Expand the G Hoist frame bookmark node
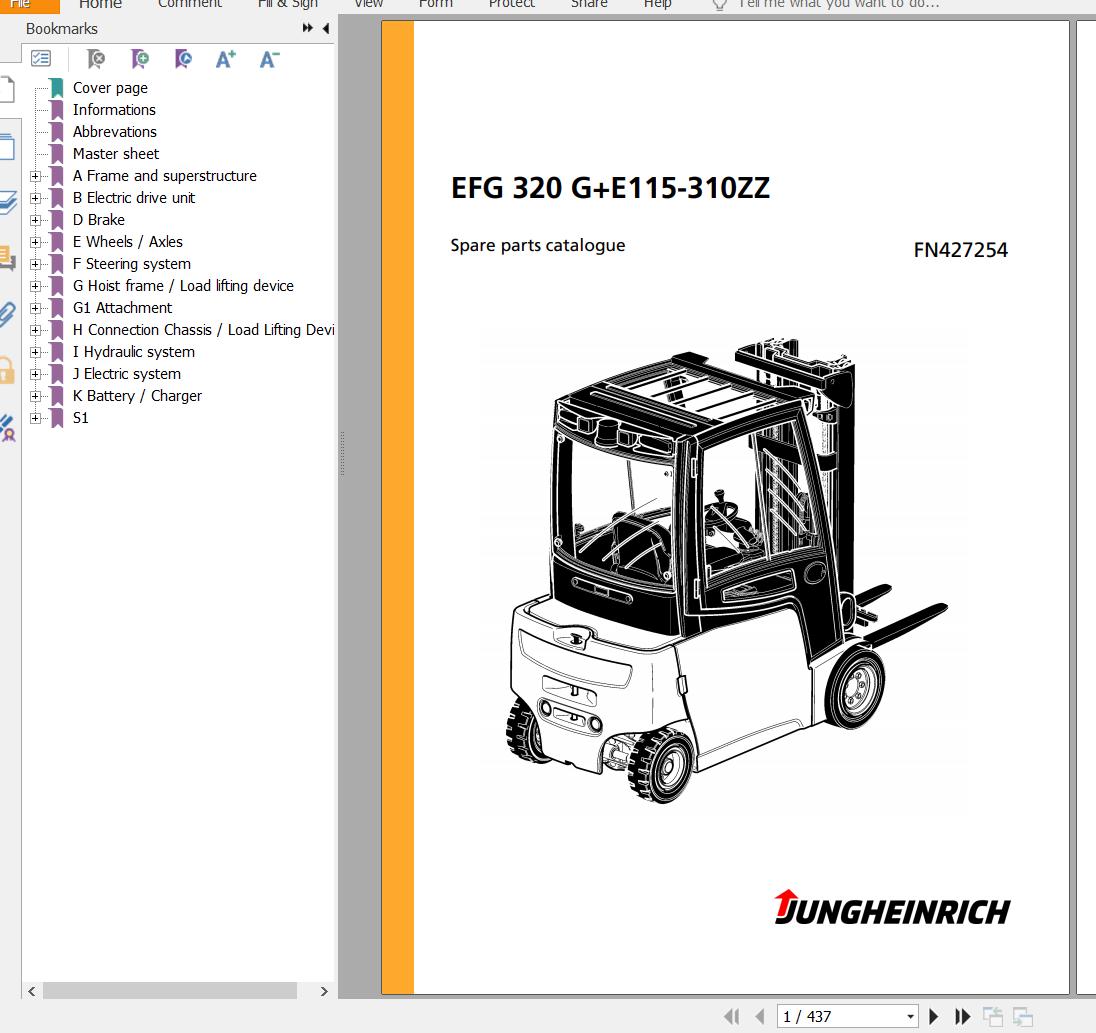 (x=35, y=287)
